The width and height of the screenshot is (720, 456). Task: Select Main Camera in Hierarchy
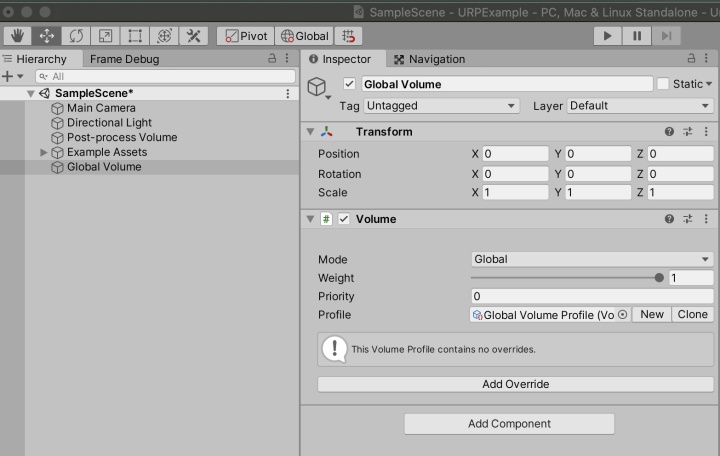pos(101,108)
